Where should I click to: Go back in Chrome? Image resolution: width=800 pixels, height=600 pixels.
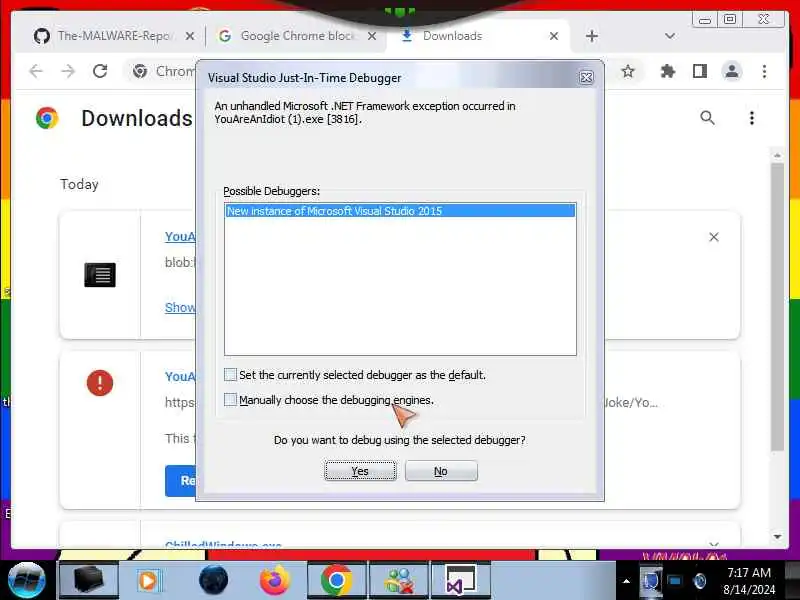pyautogui.click(x=36, y=71)
